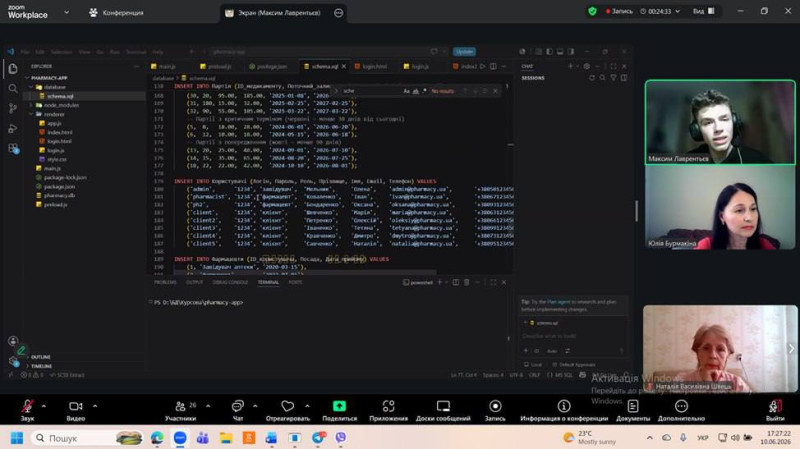
Task: Refresh the chat sessions list
Action: [592, 78]
